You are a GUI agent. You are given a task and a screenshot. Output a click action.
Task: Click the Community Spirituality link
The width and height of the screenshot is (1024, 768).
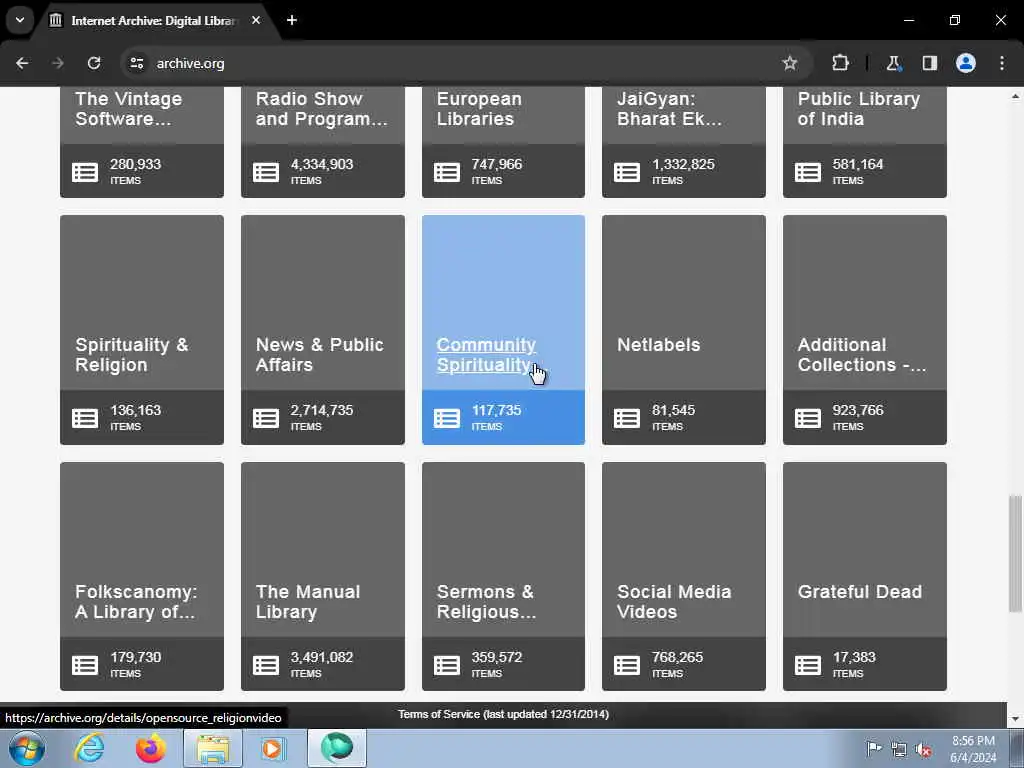coord(486,355)
